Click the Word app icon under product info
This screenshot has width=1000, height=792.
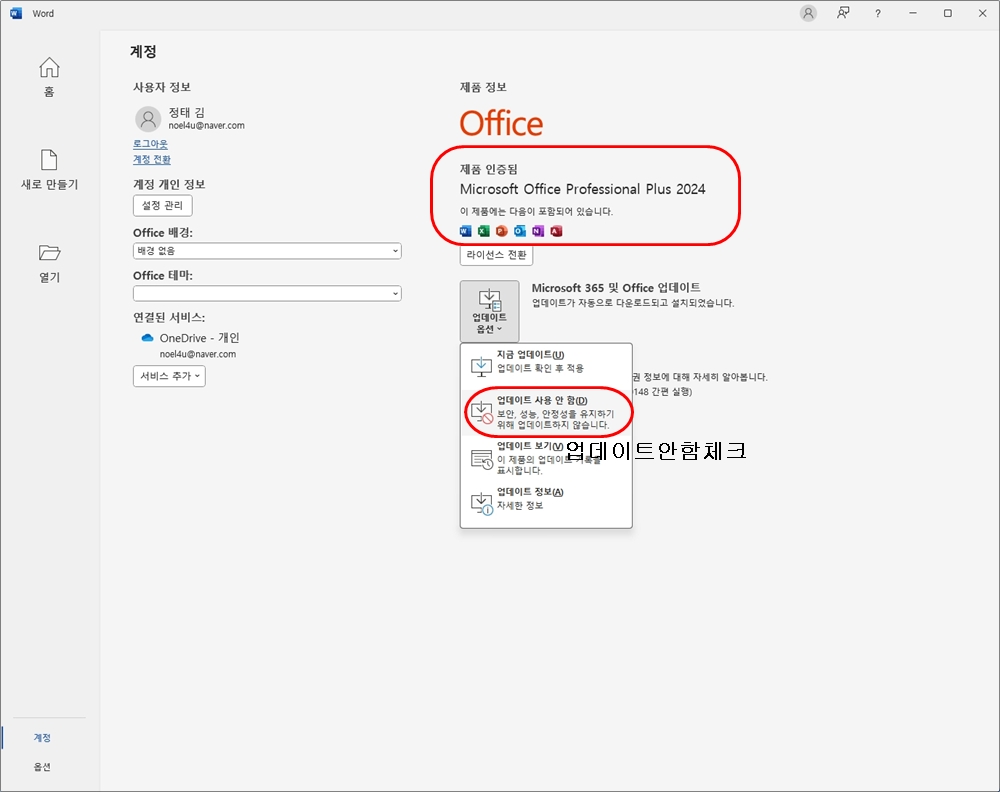tap(465, 231)
